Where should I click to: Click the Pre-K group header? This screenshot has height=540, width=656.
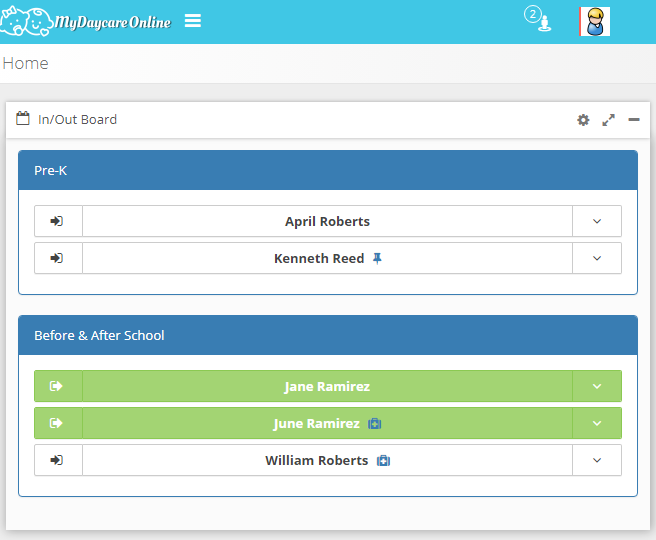[327, 171]
